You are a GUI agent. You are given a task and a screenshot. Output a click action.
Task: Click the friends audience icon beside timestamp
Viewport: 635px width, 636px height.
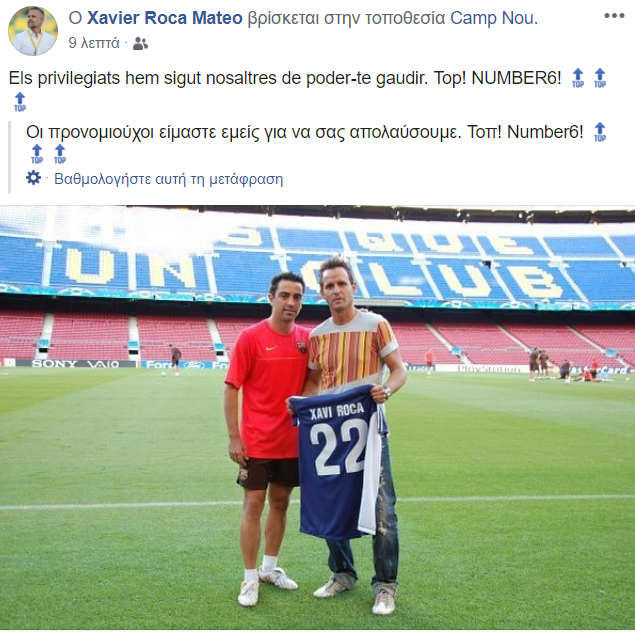tap(140, 43)
